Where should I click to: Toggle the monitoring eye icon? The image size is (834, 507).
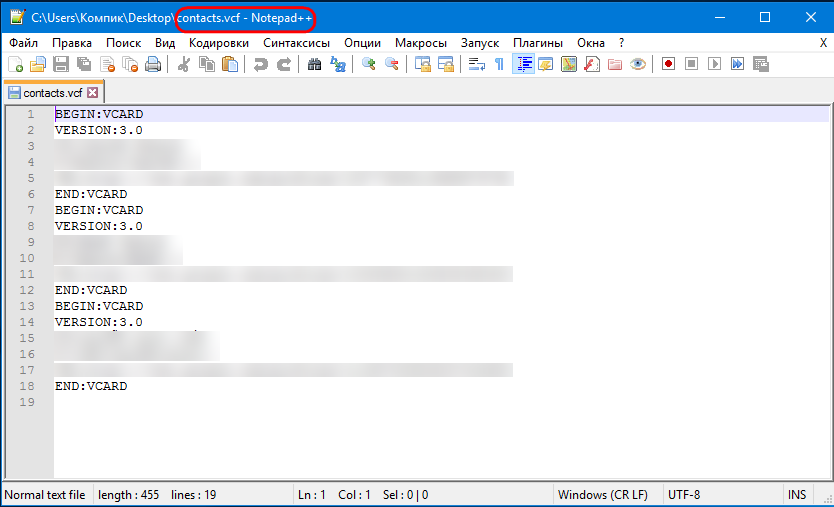point(638,64)
